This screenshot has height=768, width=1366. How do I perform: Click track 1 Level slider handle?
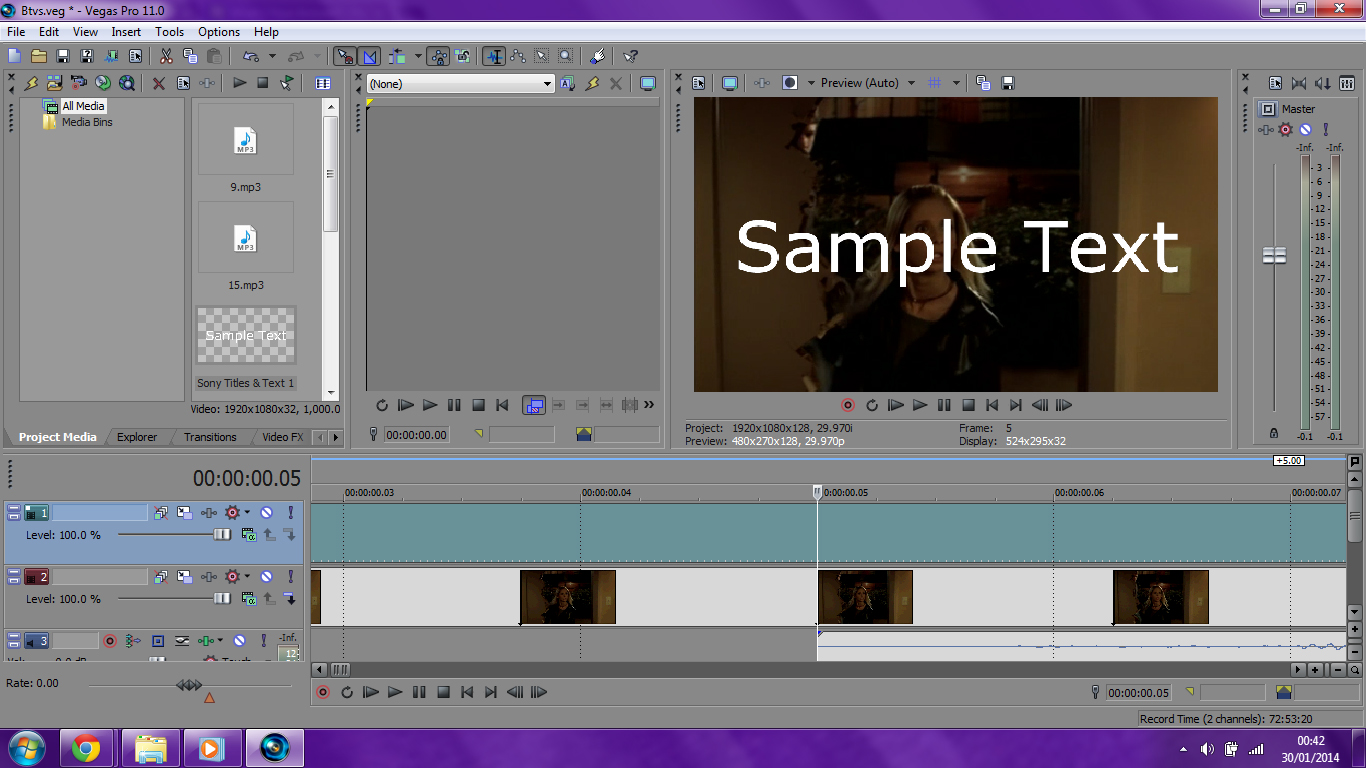click(222, 535)
